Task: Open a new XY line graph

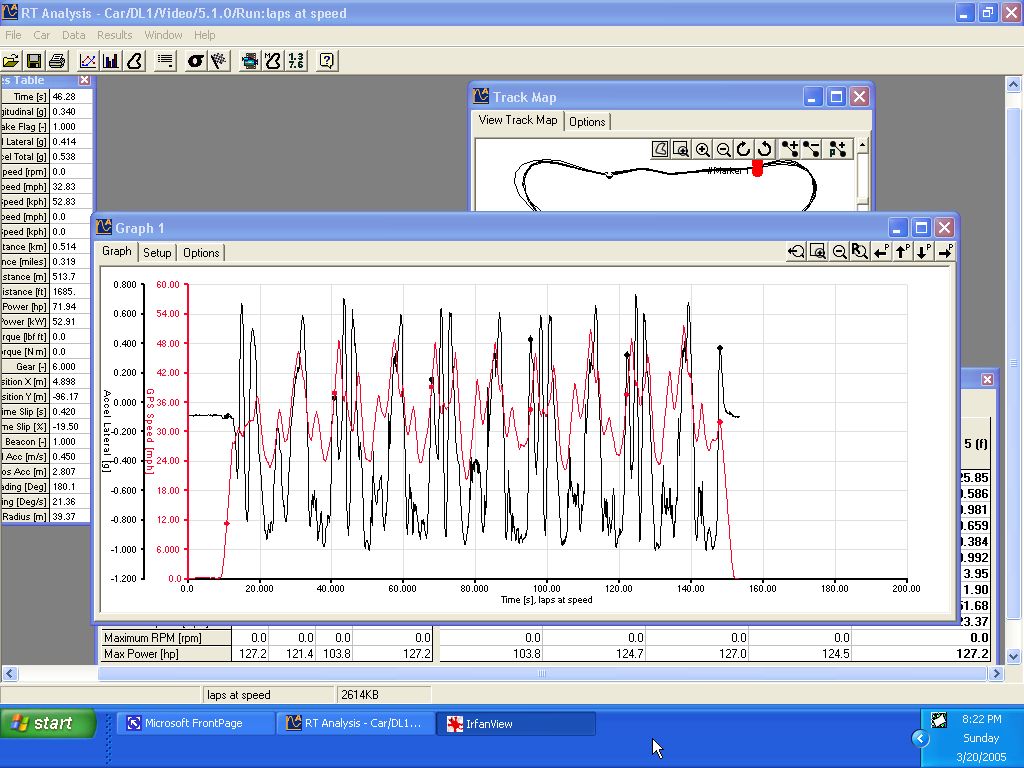Action: (88, 61)
